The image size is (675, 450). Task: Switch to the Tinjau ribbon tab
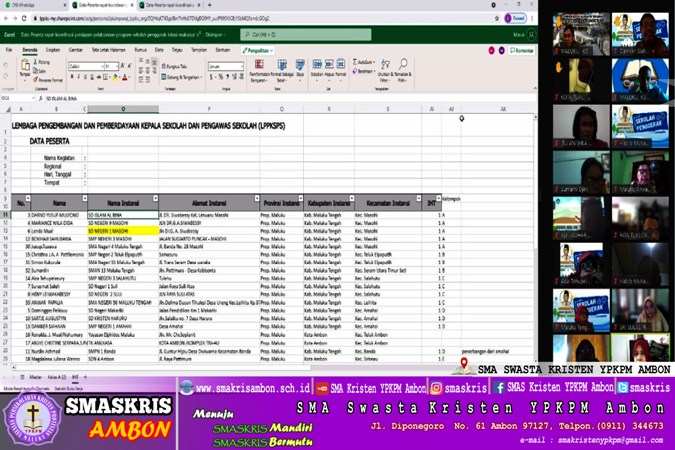177,50
